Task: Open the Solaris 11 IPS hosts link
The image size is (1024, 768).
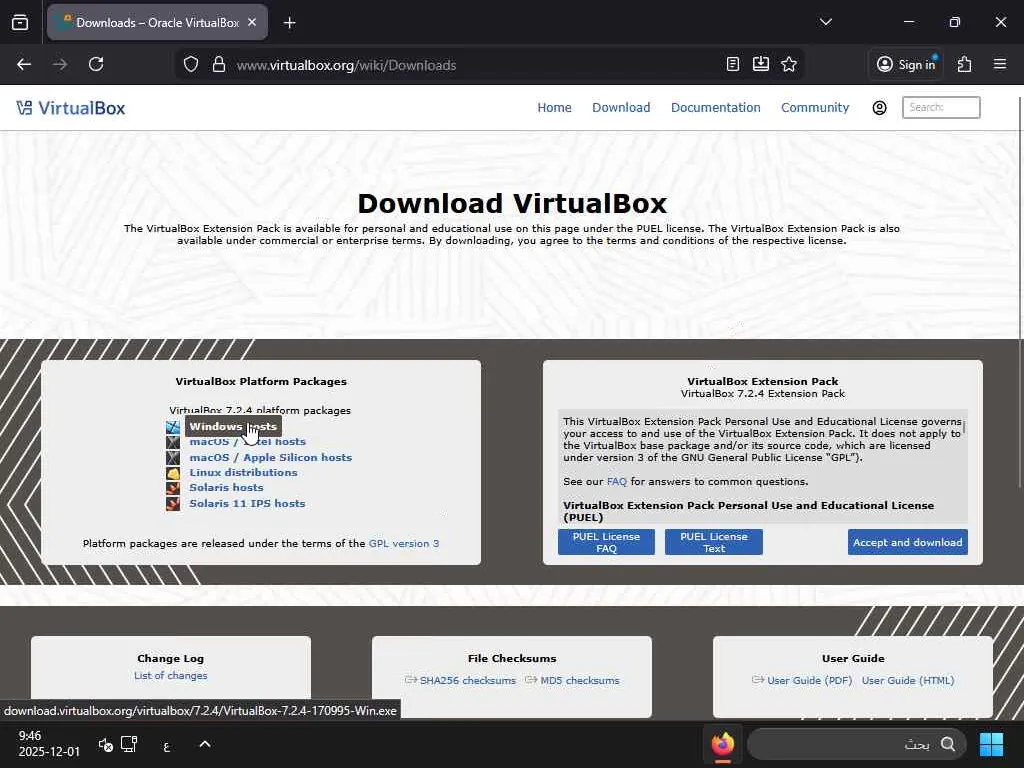Action: pos(247,504)
